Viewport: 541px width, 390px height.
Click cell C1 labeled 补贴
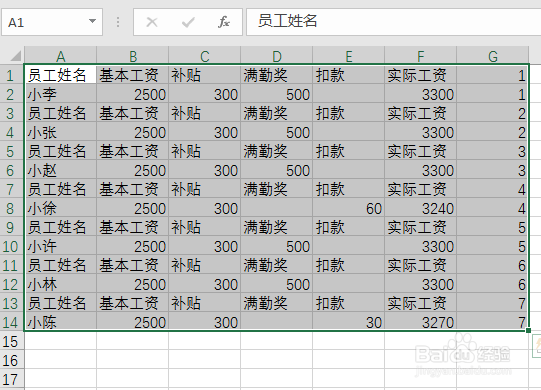[x=205, y=75]
